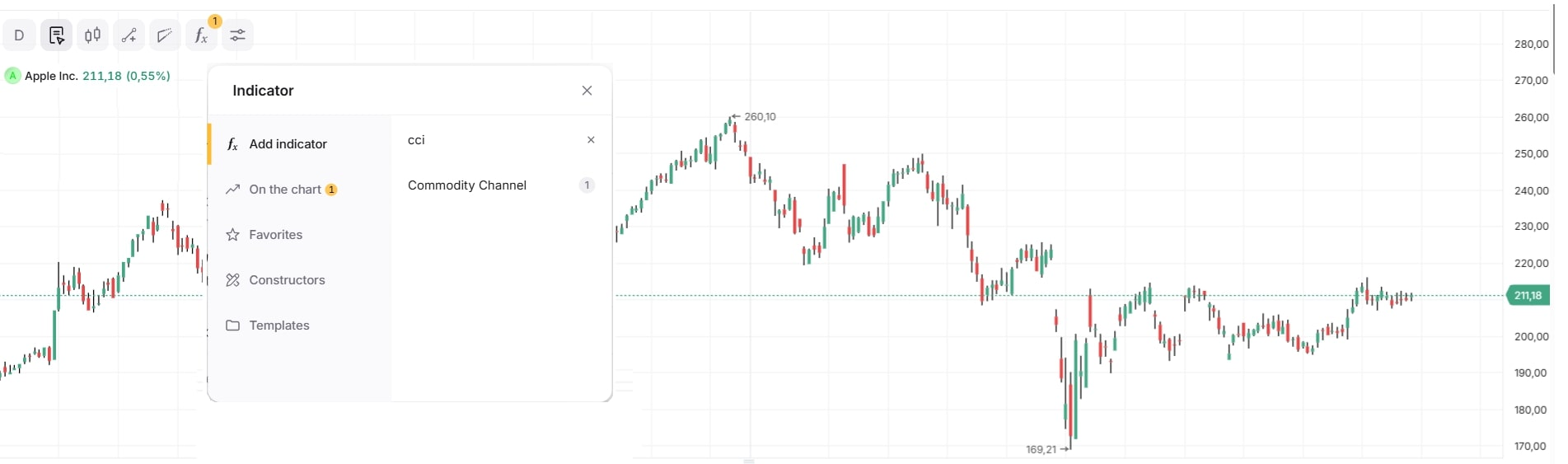Click the Commodity Channel count badge
The image size is (1568, 464).
point(587,185)
